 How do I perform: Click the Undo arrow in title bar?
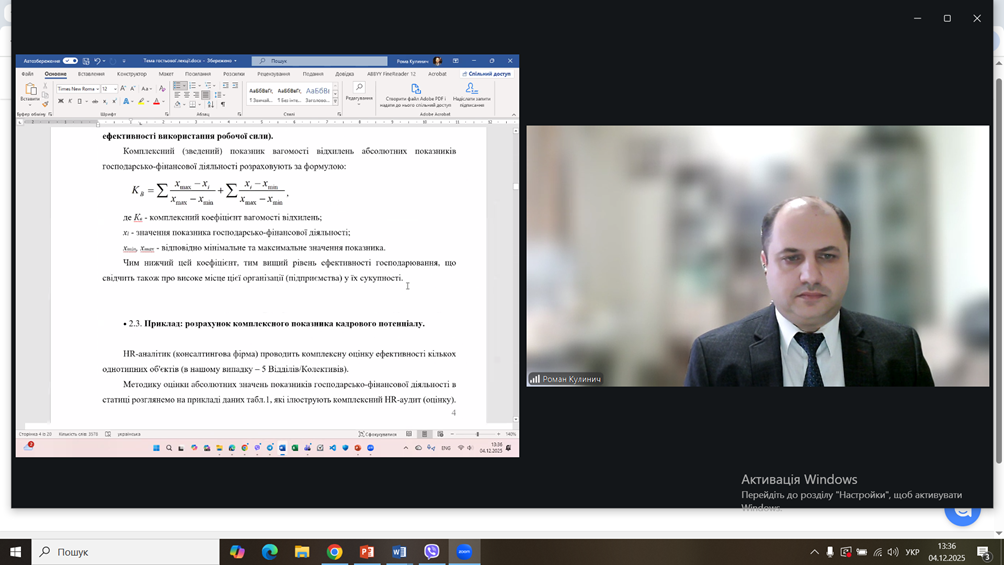coord(97,61)
